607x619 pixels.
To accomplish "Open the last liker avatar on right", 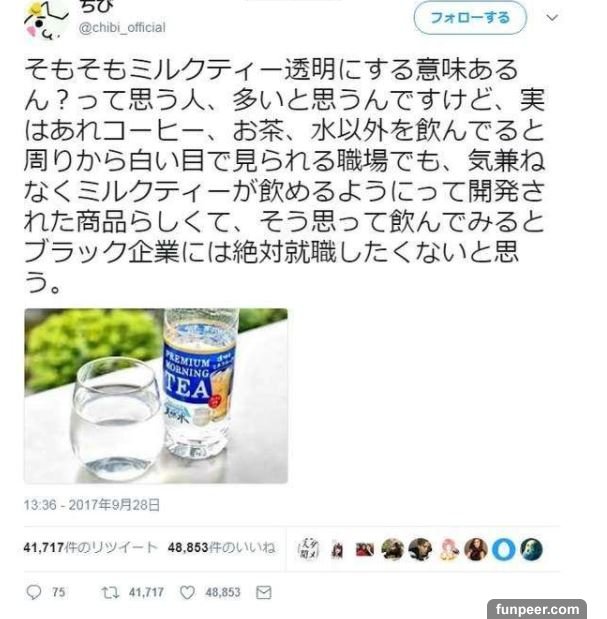I will point(531,550).
